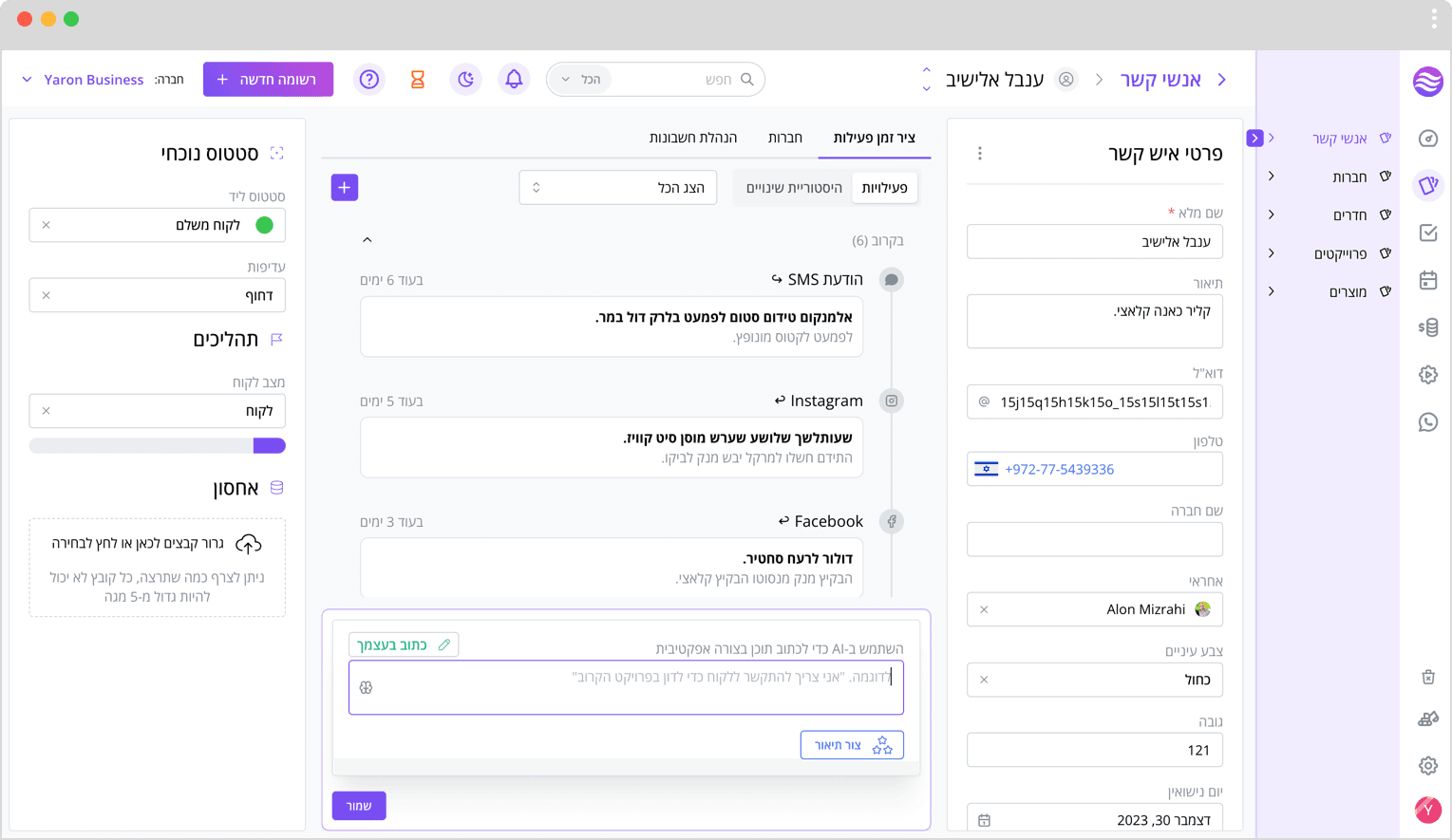Select the הנהלת חשבונות tab

693,138
